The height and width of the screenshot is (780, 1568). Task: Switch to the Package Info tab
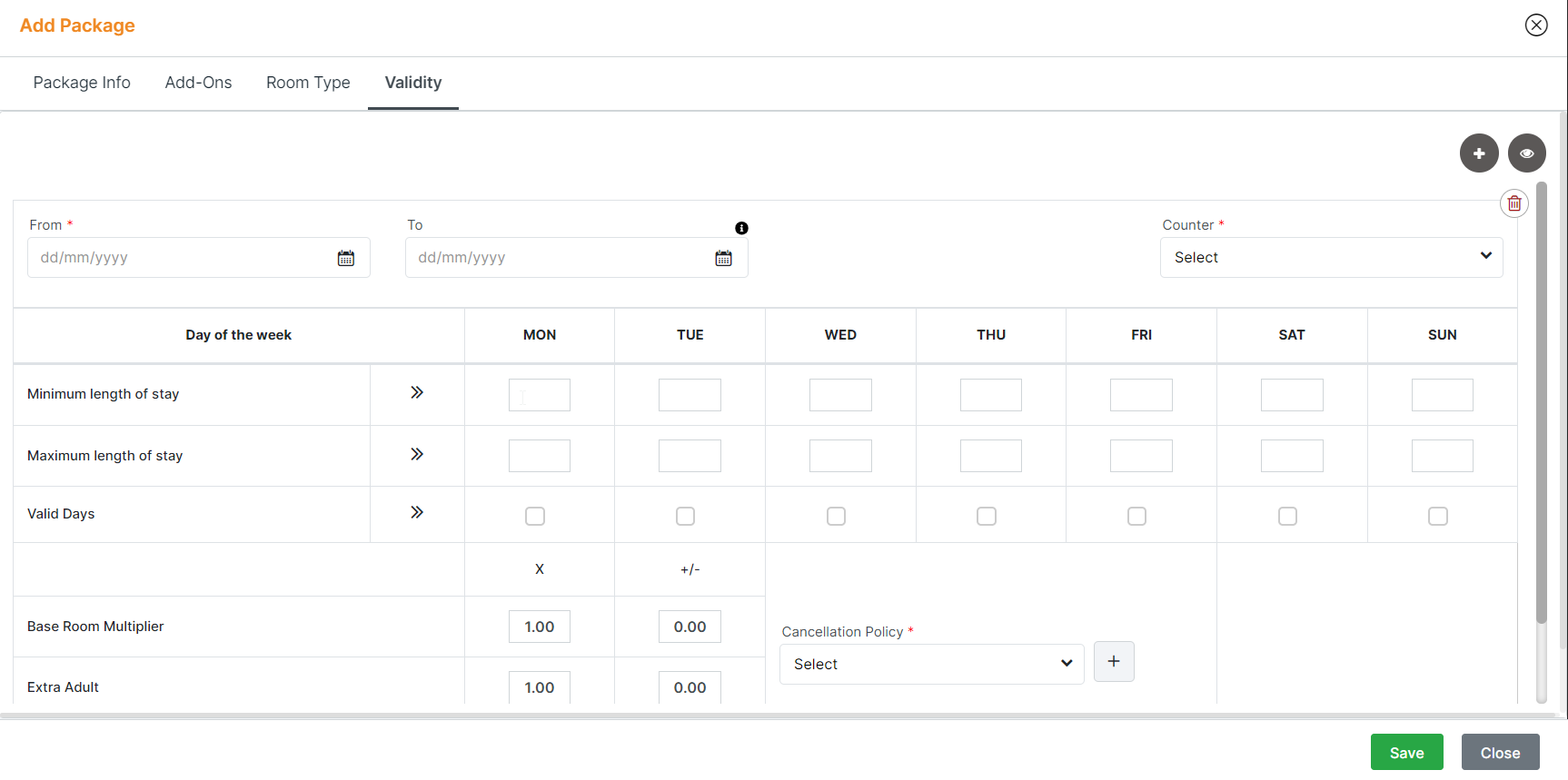tap(82, 83)
